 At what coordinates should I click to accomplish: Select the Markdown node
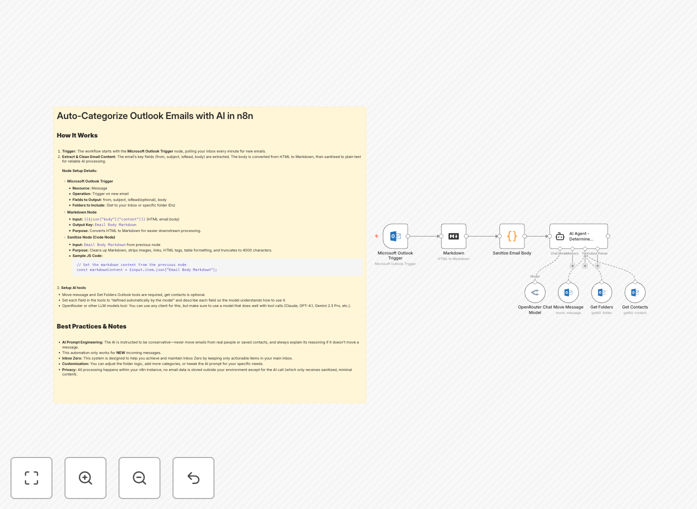[x=453, y=236]
